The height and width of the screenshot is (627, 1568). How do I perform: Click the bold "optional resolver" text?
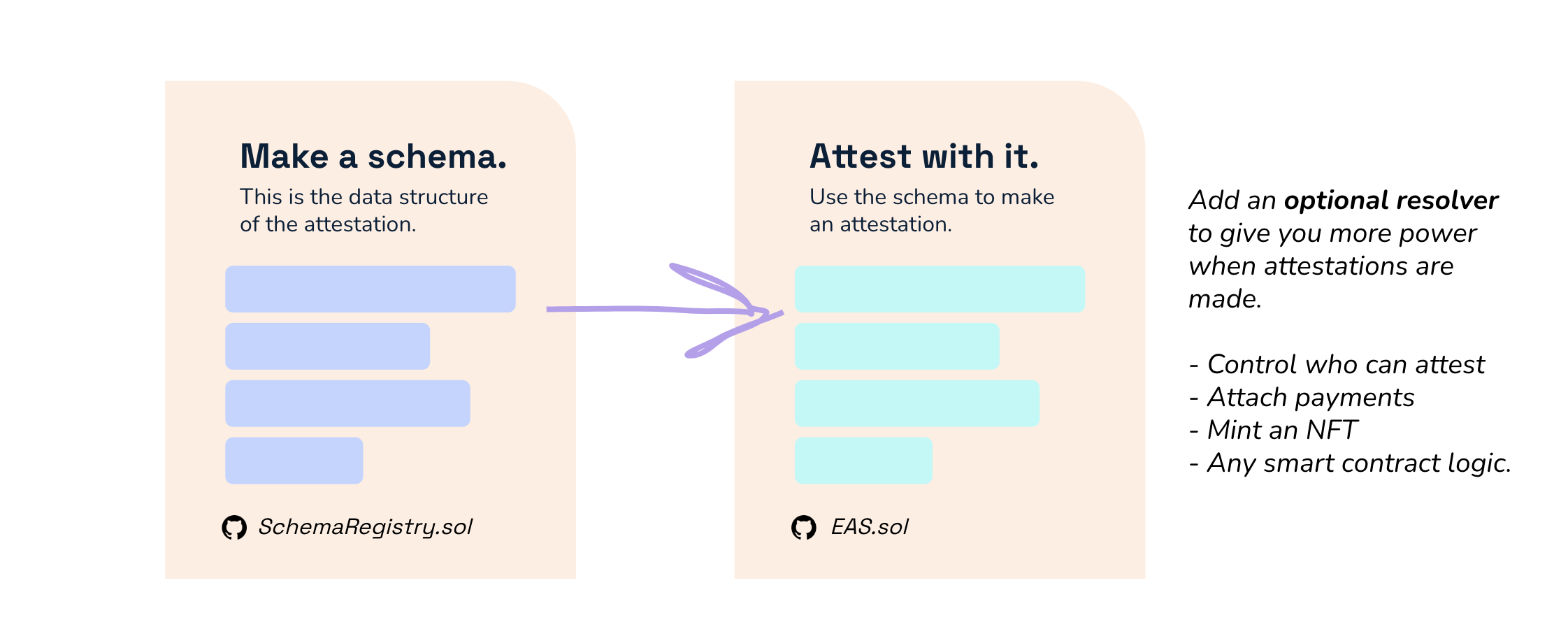[x=1391, y=201]
